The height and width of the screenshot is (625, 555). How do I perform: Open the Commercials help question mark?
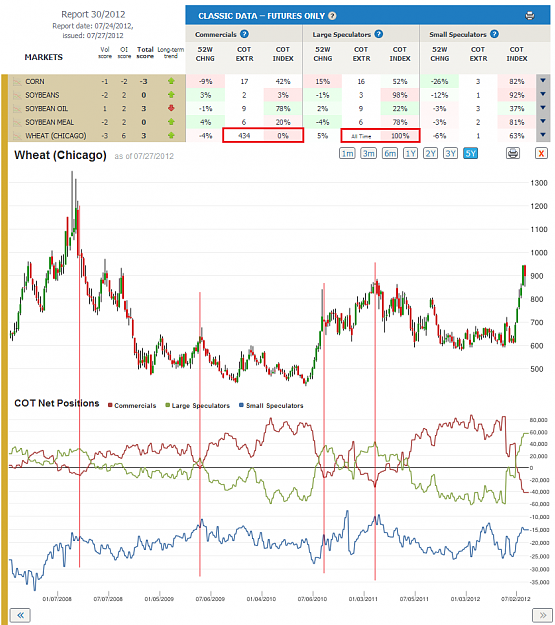coord(244,34)
